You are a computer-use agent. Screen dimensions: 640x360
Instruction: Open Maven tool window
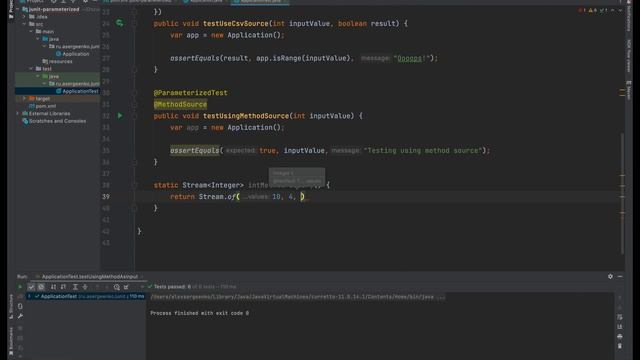pyautogui.click(x=629, y=90)
